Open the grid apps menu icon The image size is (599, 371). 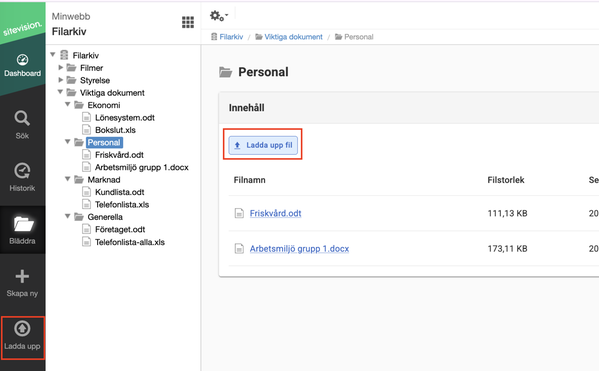click(188, 22)
